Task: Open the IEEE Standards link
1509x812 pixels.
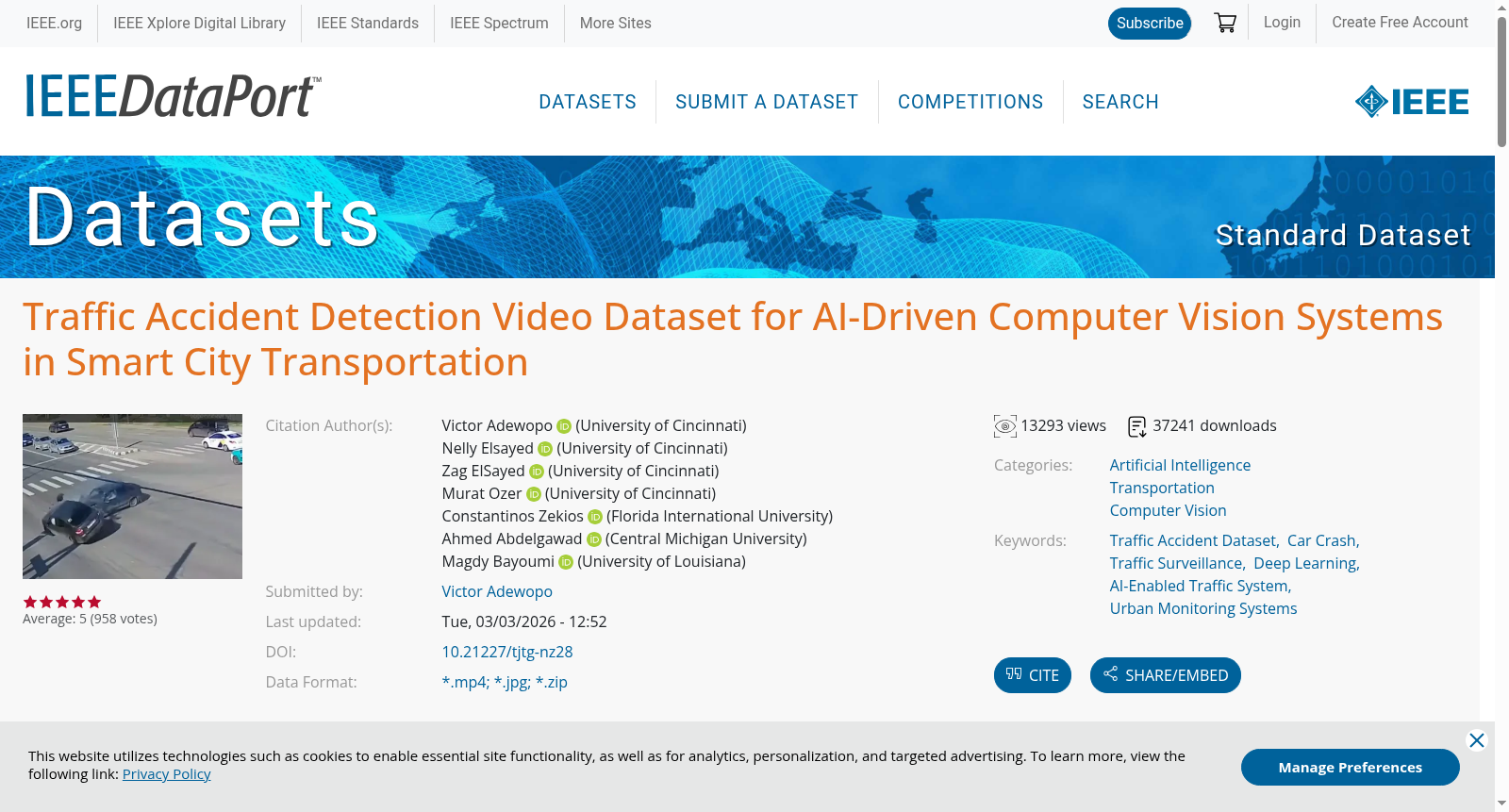Action: click(368, 24)
